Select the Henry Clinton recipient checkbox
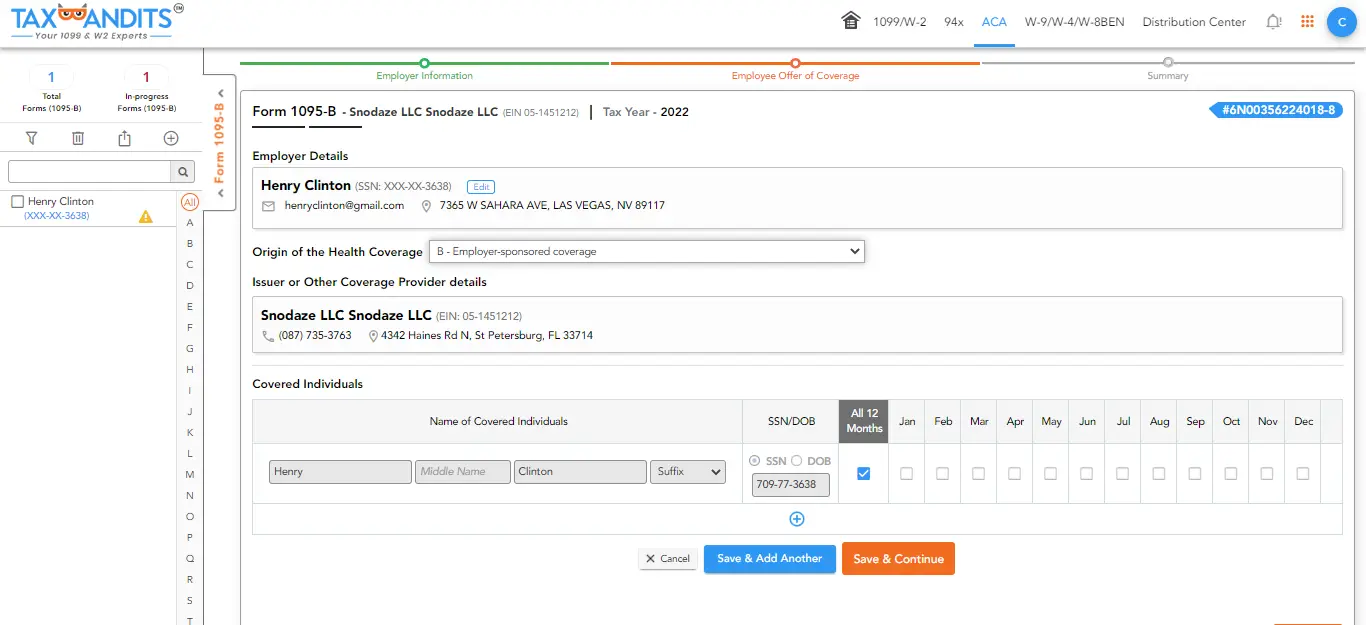1366x625 pixels. tap(17, 202)
